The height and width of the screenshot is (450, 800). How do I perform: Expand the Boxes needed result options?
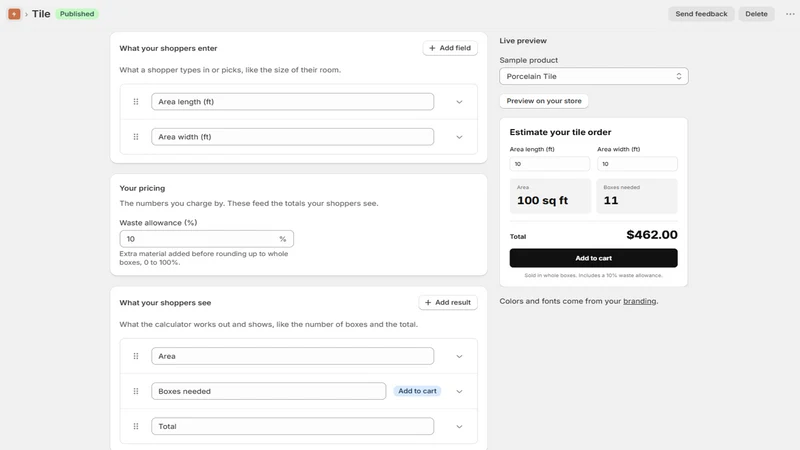click(x=459, y=391)
